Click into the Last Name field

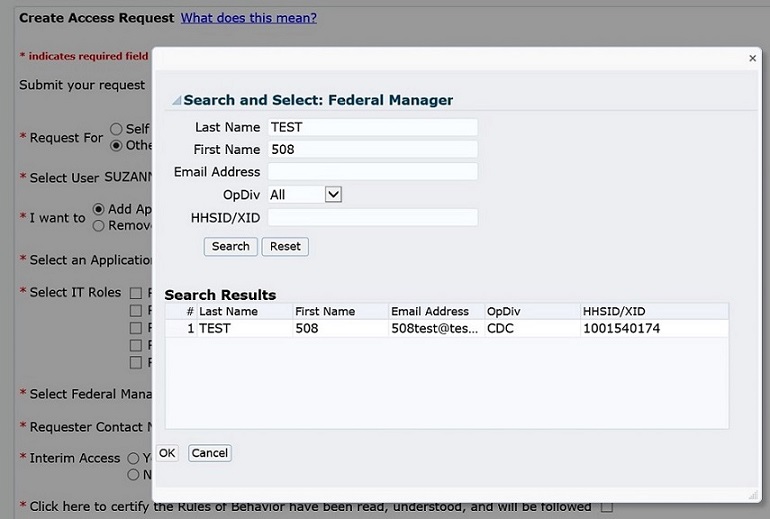tap(372, 127)
